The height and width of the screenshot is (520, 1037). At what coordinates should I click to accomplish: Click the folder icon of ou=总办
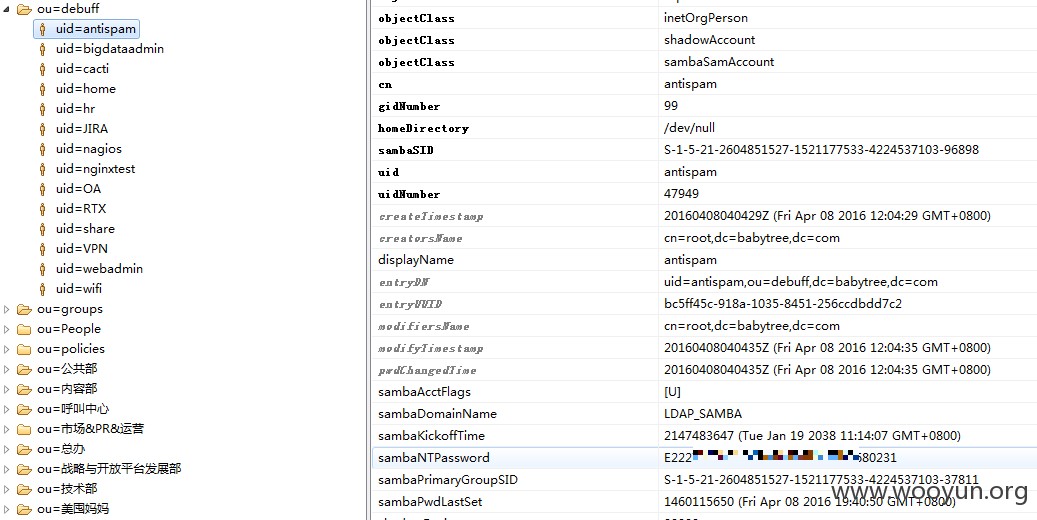[24, 449]
